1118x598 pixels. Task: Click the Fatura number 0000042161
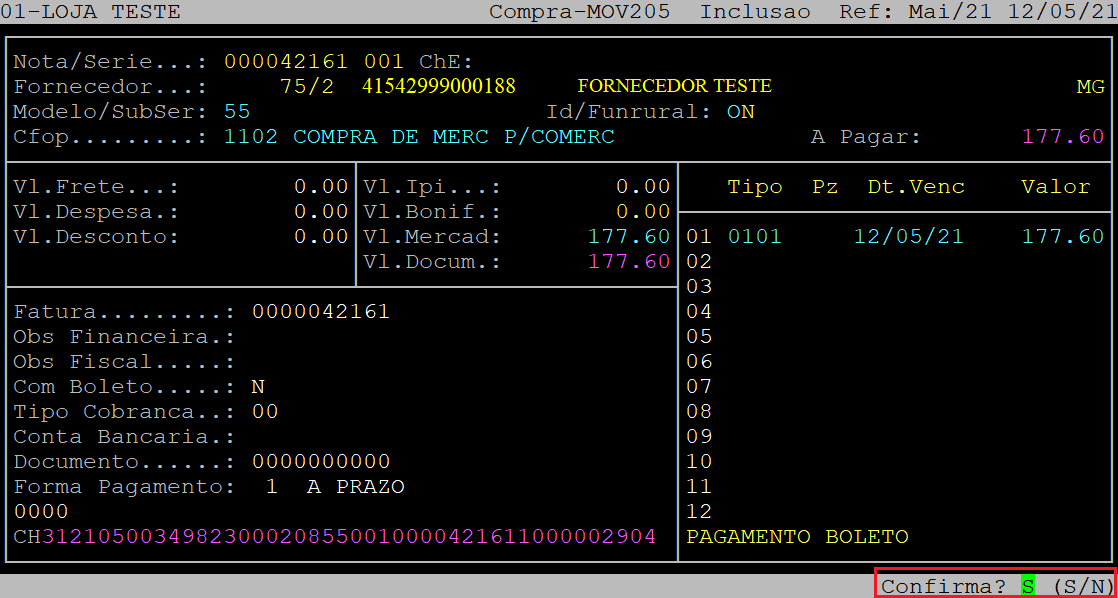click(x=321, y=311)
